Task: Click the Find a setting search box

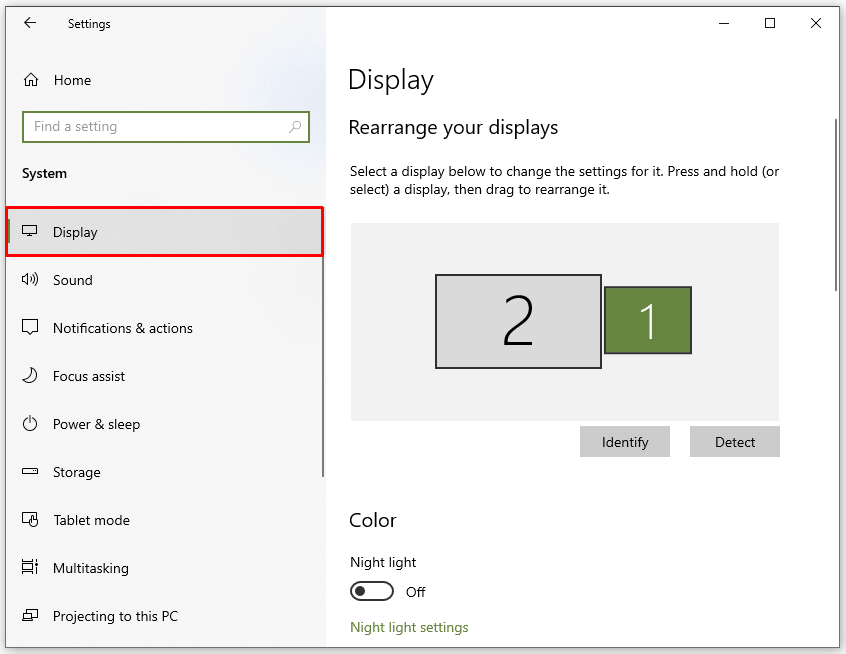Action: [150, 127]
